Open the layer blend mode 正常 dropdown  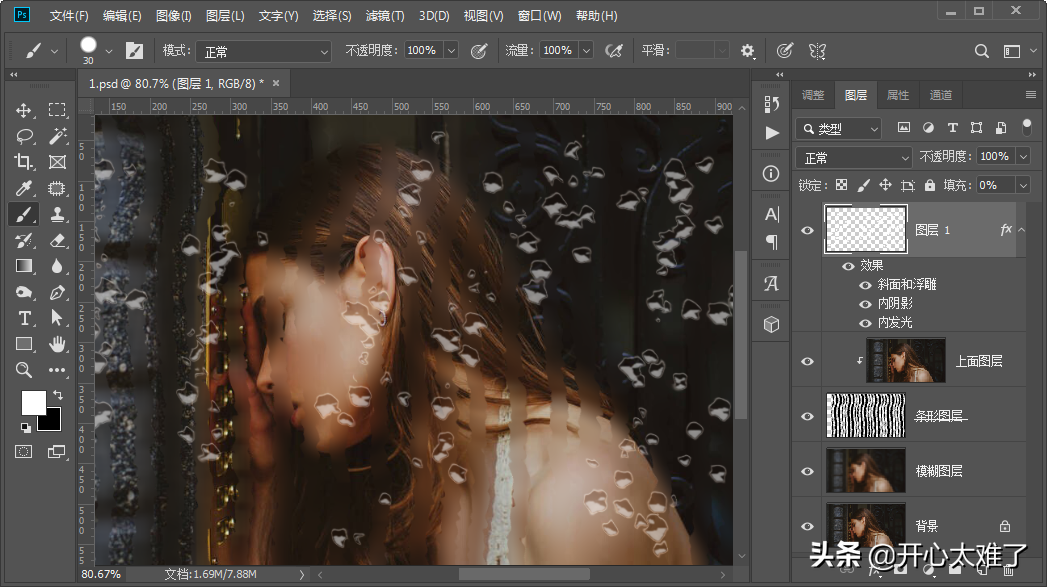(853, 158)
